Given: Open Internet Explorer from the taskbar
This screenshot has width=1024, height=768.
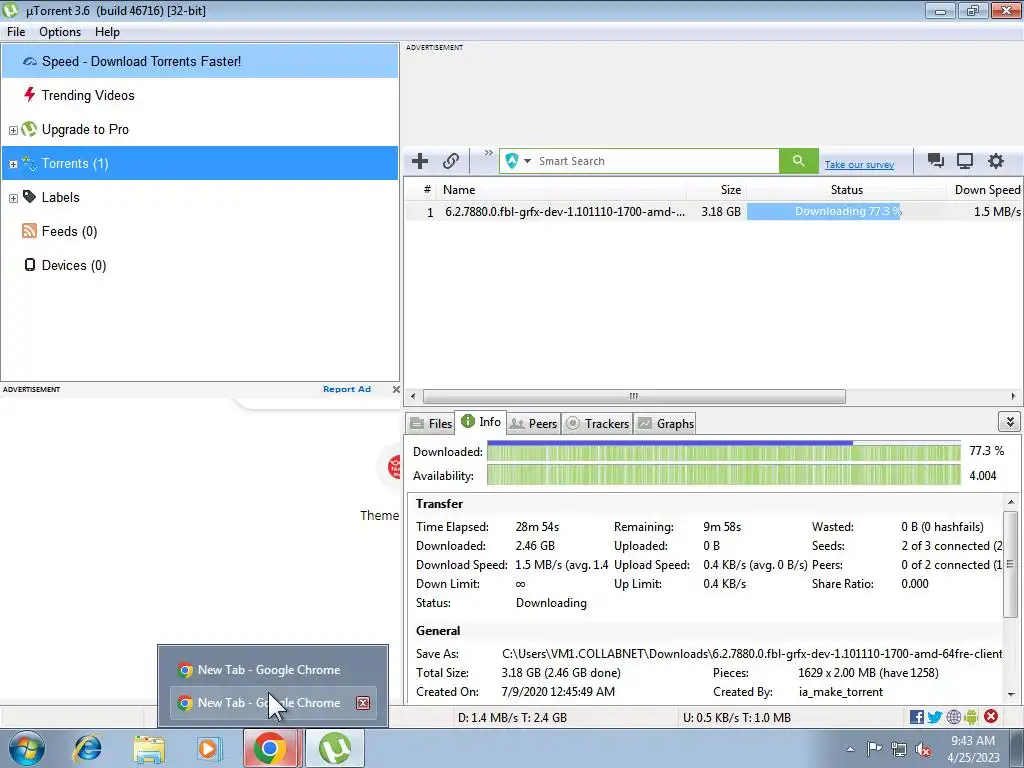Looking at the screenshot, I should pyautogui.click(x=88, y=748).
